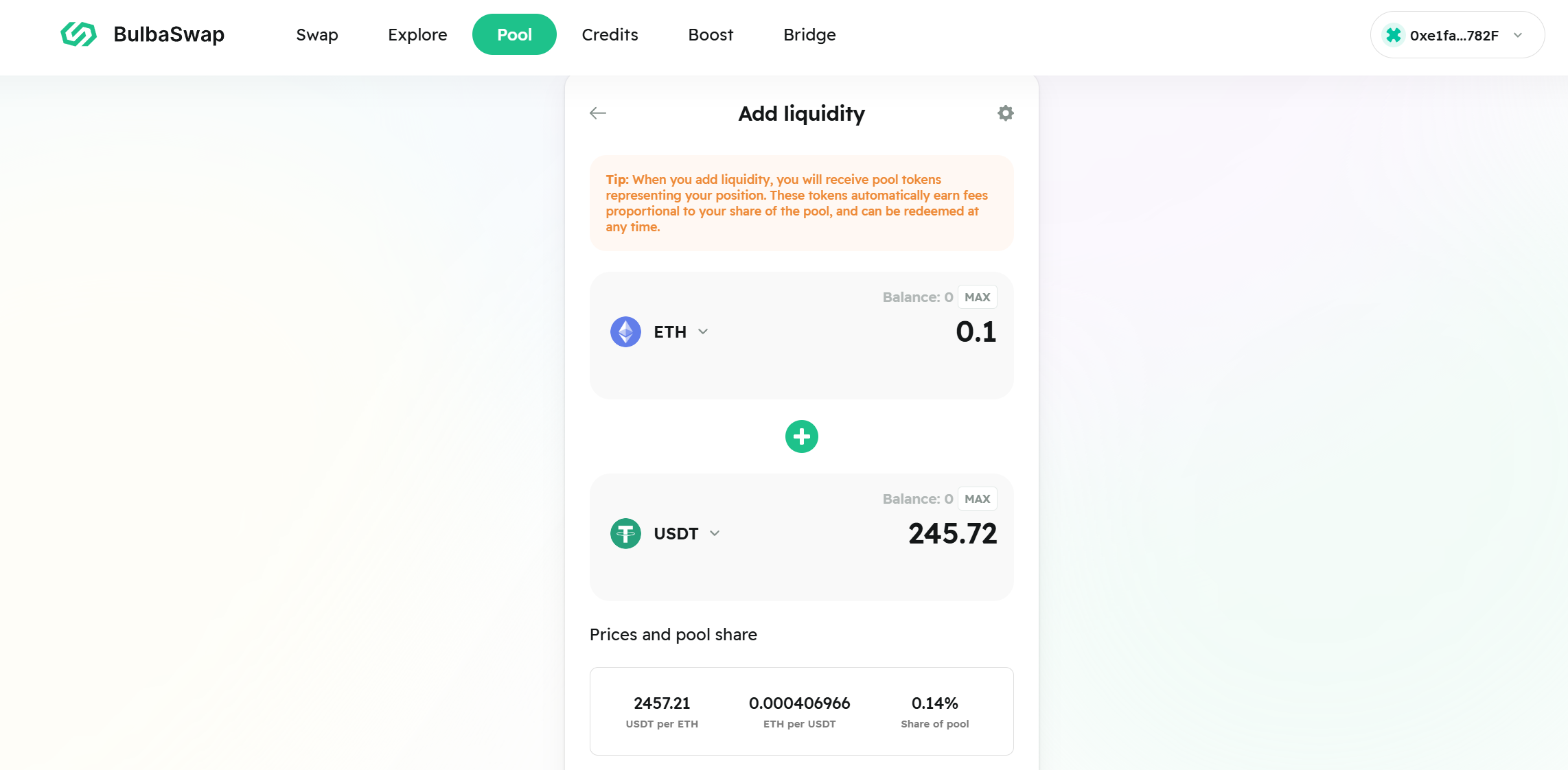Go back using the left arrow
Viewport: 1568px width, 770px height.
(x=598, y=113)
